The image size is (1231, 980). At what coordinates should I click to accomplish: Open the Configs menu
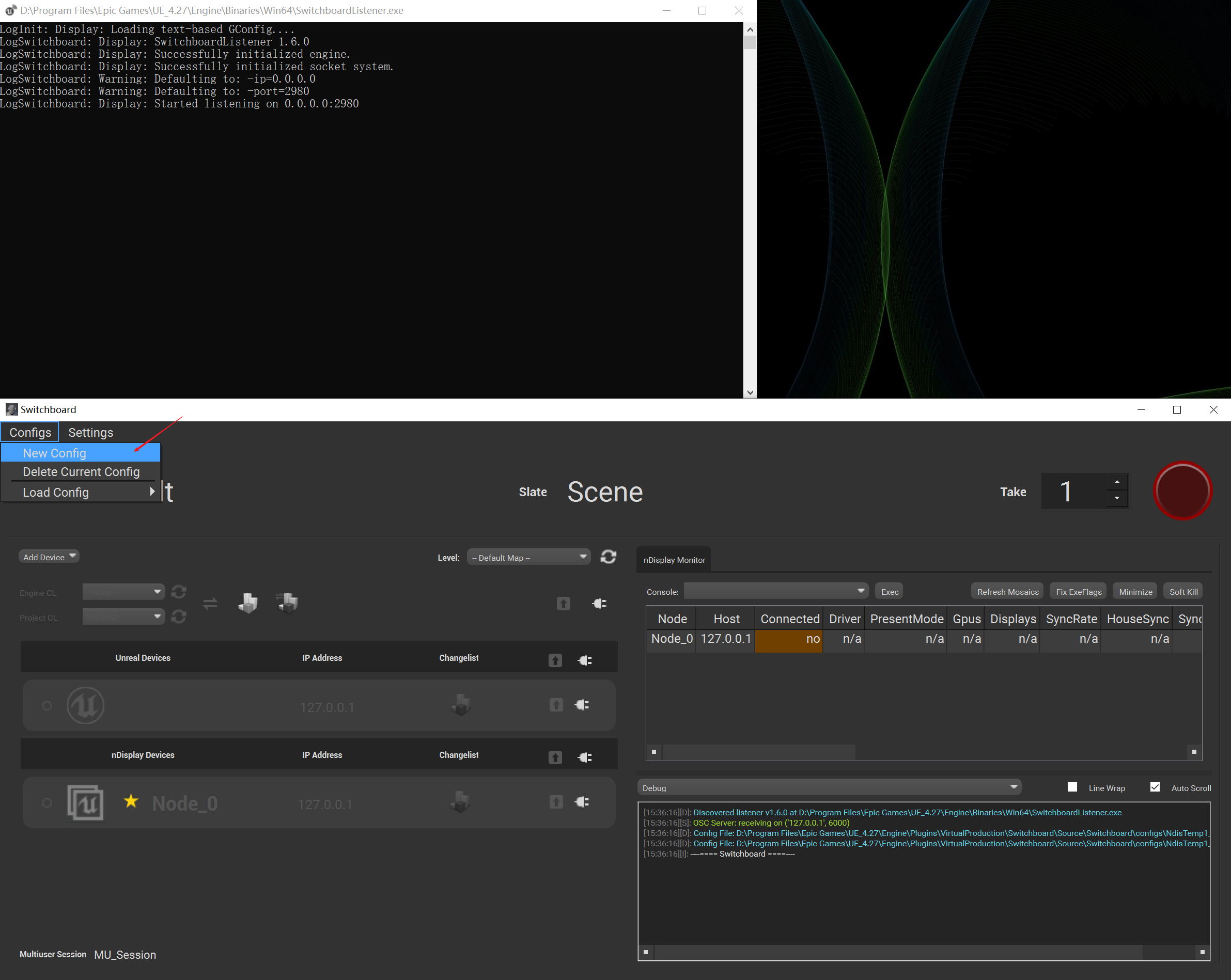(x=29, y=432)
